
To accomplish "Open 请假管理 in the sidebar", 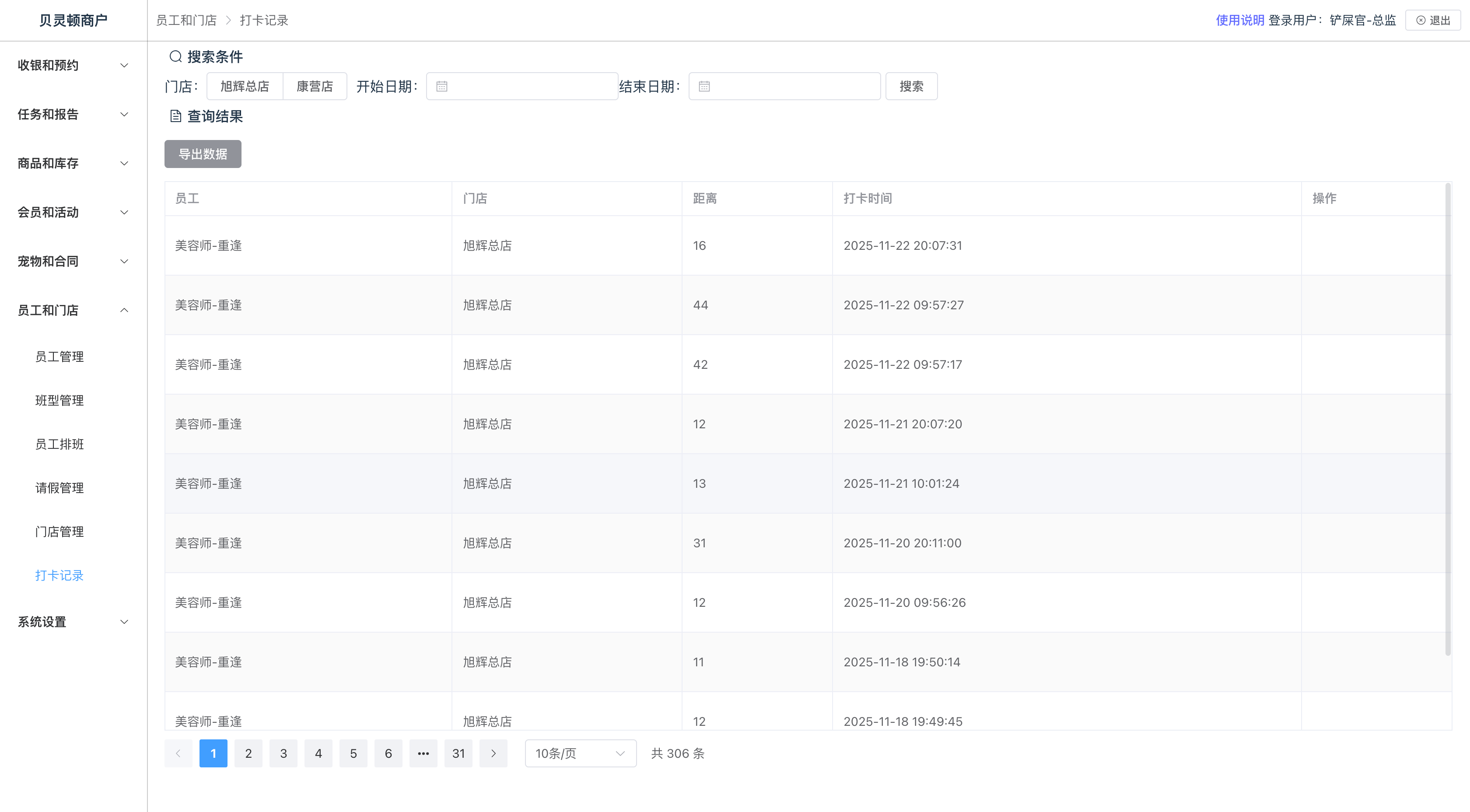I will pyautogui.click(x=59, y=488).
